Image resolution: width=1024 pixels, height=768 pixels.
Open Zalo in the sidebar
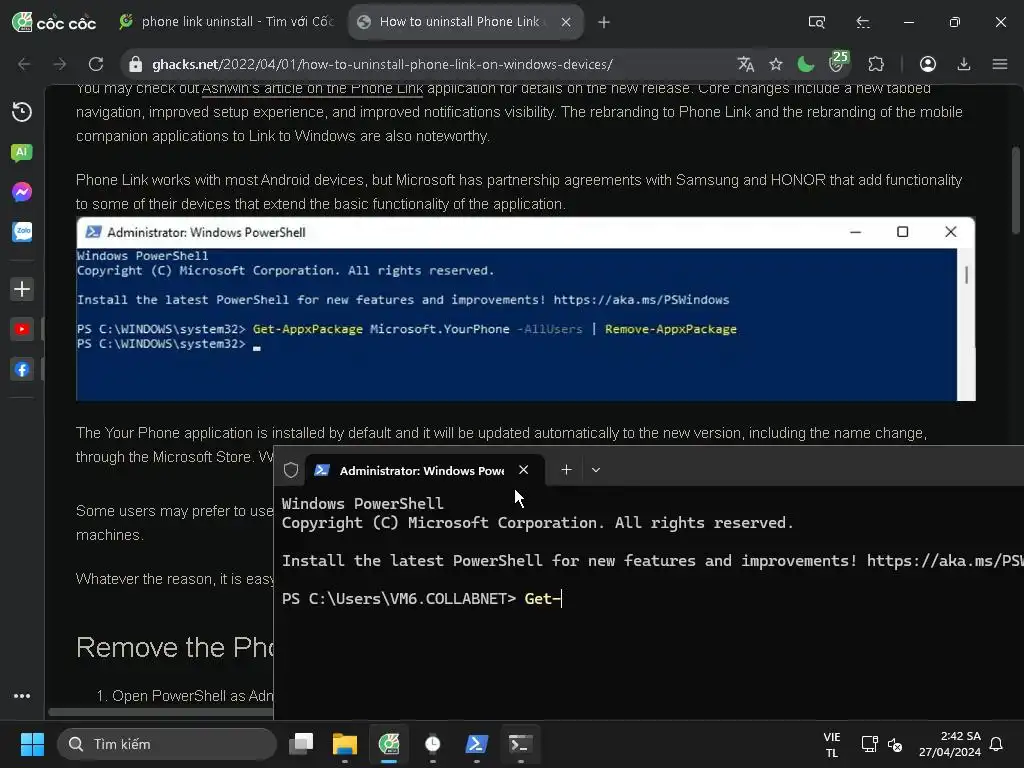click(22, 232)
